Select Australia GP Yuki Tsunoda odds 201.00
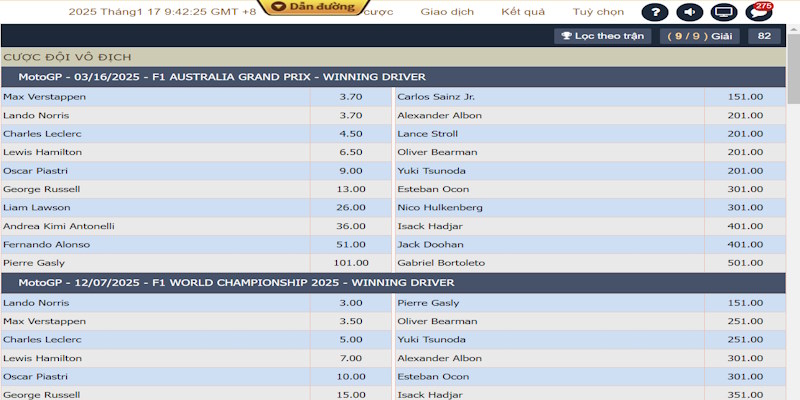800x400 pixels. pos(745,171)
